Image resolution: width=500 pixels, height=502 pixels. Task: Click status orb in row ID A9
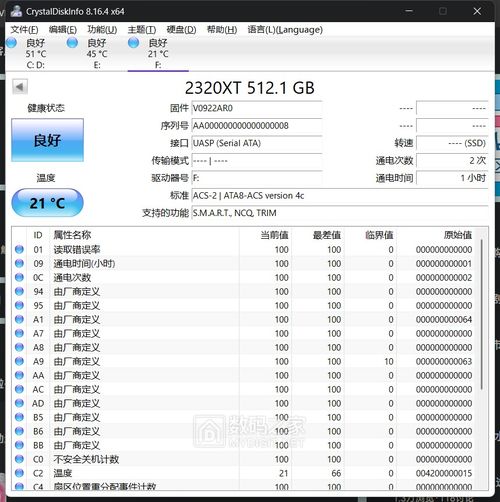click(19, 361)
